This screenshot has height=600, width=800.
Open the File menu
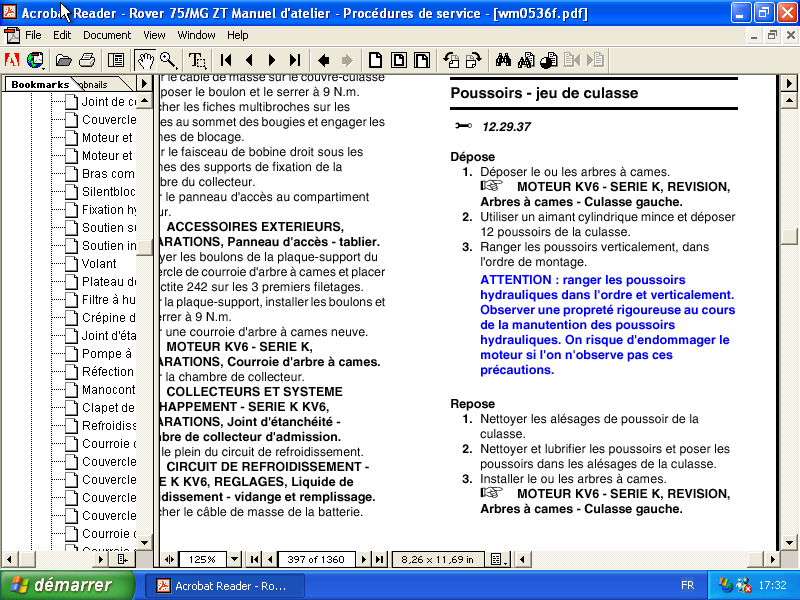point(33,35)
